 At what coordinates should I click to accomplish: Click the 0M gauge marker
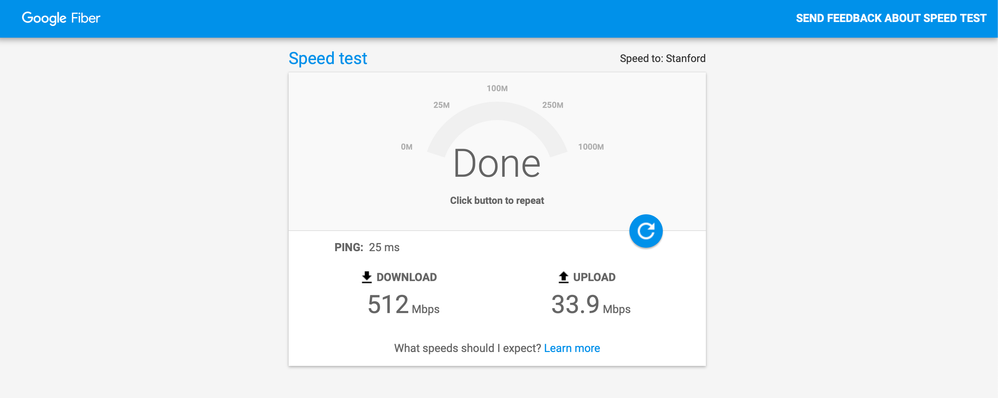click(x=407, y=147)
